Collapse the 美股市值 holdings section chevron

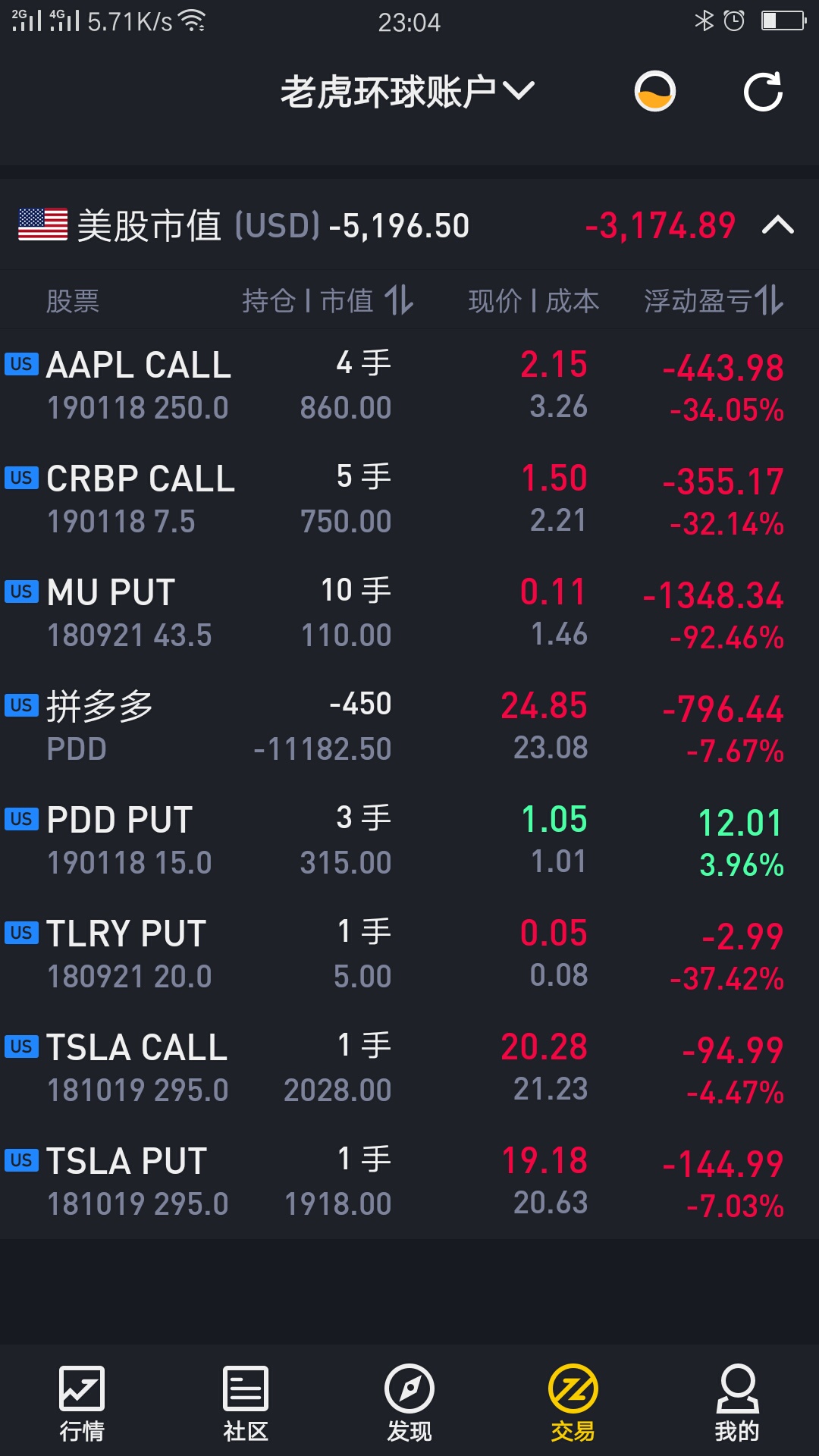[777, 225]
